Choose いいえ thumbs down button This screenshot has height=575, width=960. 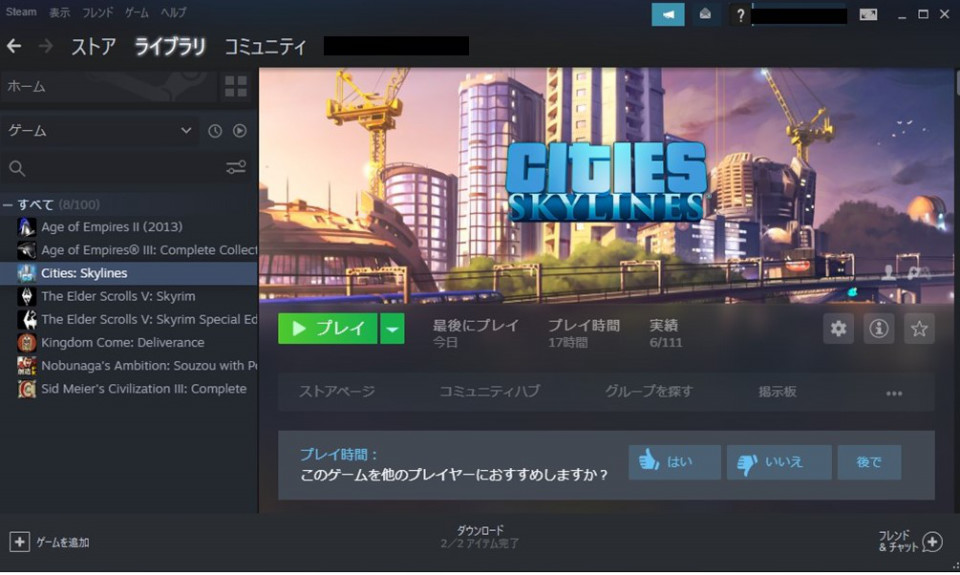coord(779,462)
